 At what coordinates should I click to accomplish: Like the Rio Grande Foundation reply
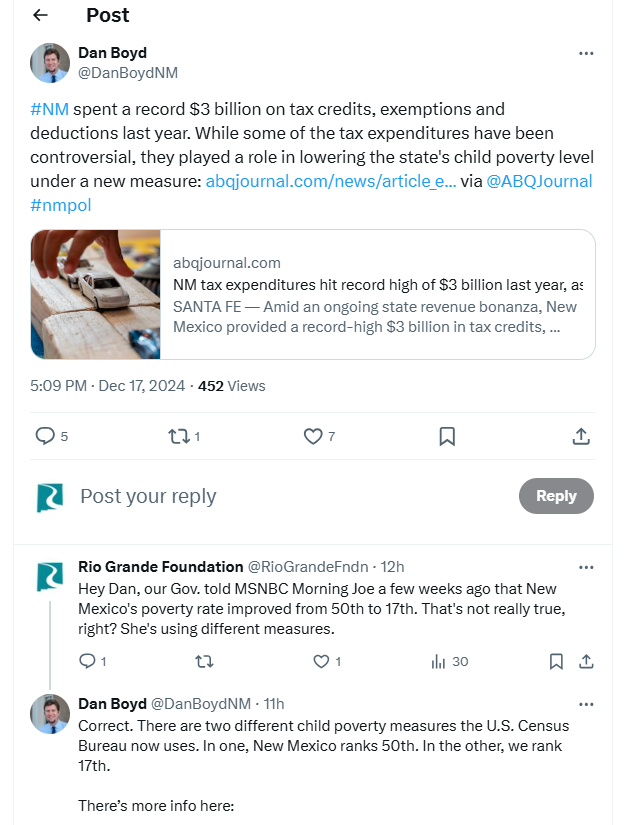[321, 661]
